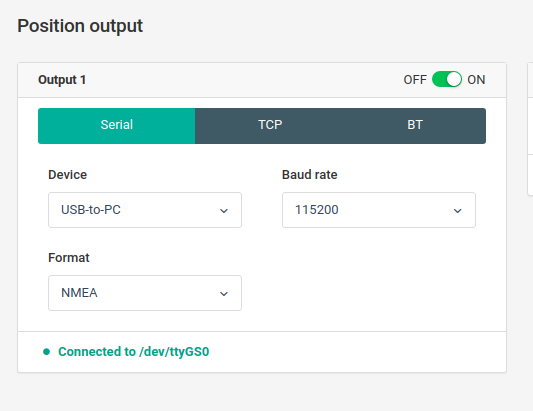Image resolution: width=533 pixels, height=411 pixels.
Task: Click the Output 1 panel title
Action: (62, 80)
